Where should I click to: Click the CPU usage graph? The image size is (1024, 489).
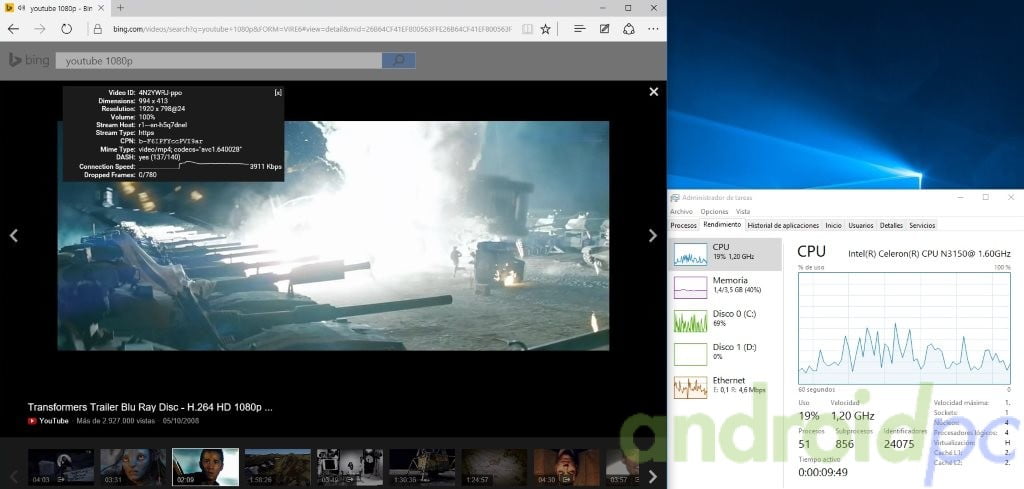pos(904,328)
